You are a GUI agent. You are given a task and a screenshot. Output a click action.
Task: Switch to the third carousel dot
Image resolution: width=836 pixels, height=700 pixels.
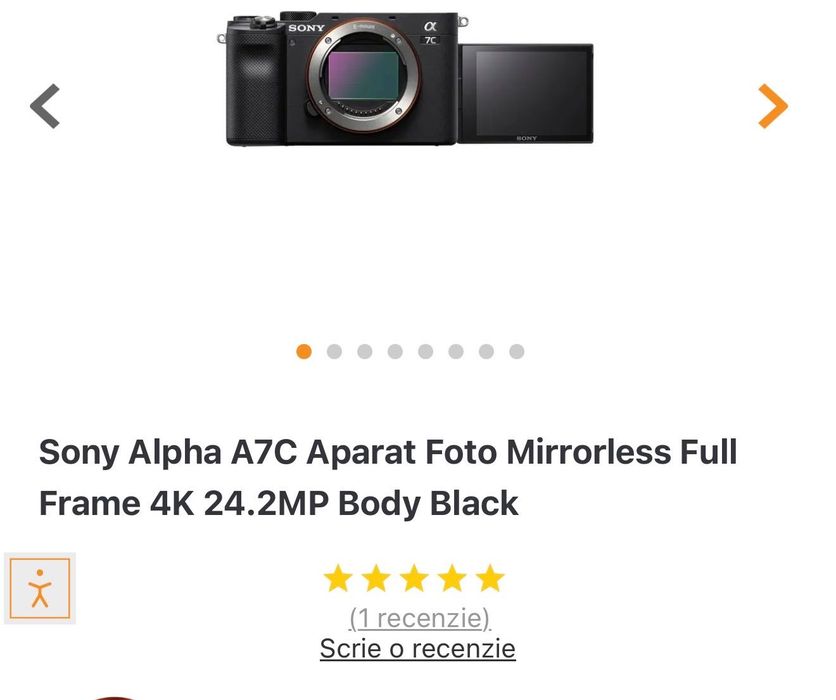(365, 351)
